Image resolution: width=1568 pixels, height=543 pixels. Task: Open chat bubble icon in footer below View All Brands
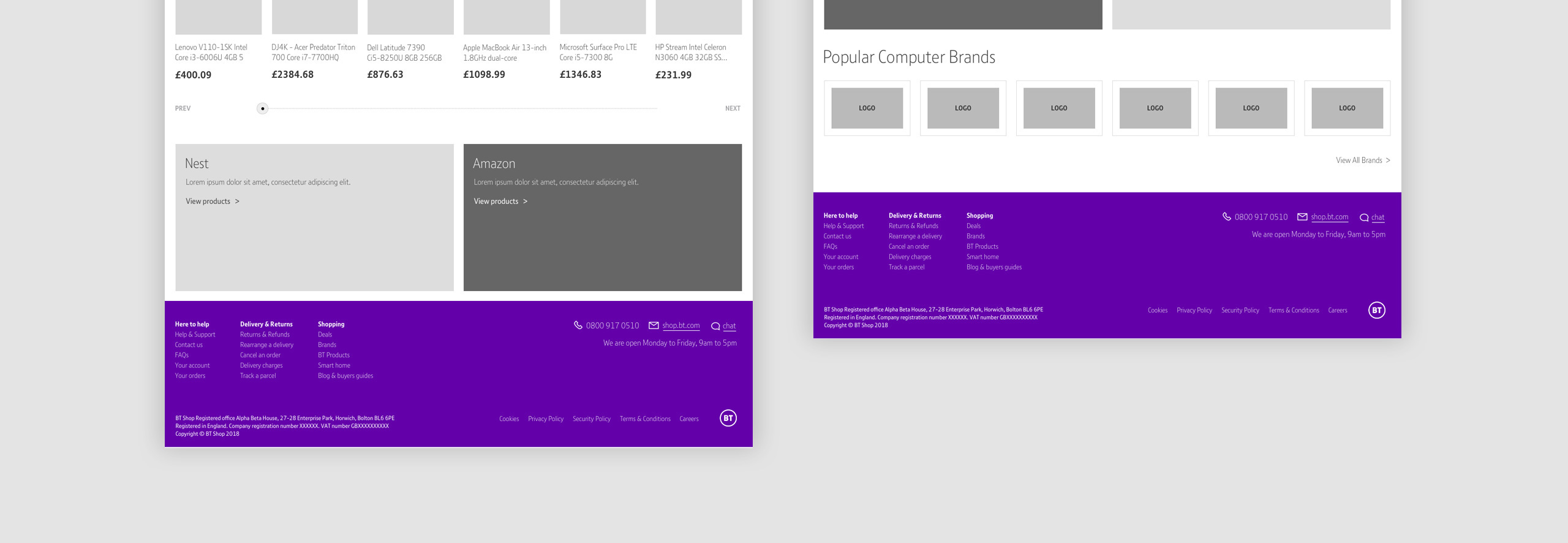pos(1363,218)
